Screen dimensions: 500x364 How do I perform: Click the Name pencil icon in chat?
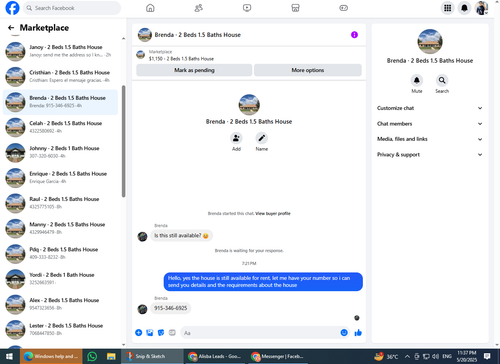(x=262, y=138)
